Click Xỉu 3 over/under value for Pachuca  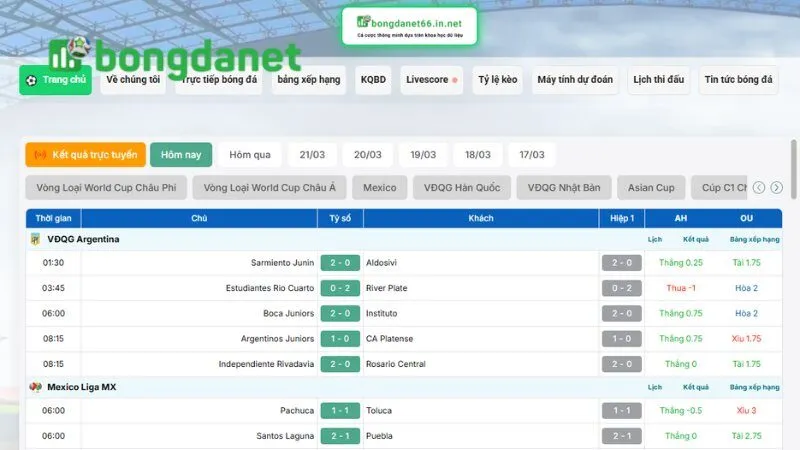click(746, 411)
